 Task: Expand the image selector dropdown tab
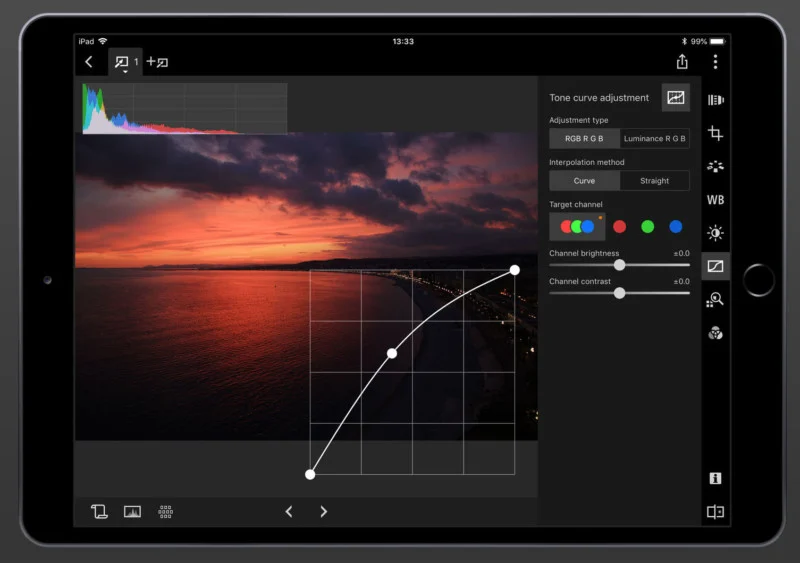[126, 63]
